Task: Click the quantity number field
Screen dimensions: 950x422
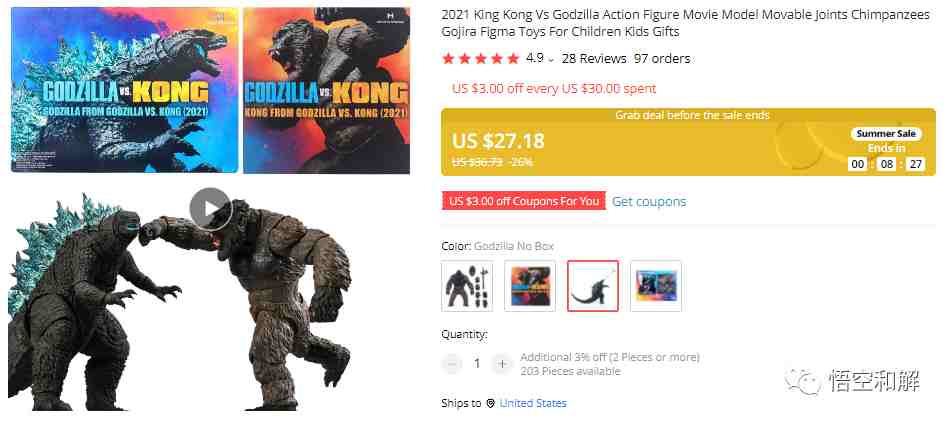Action: coord(477,363)
